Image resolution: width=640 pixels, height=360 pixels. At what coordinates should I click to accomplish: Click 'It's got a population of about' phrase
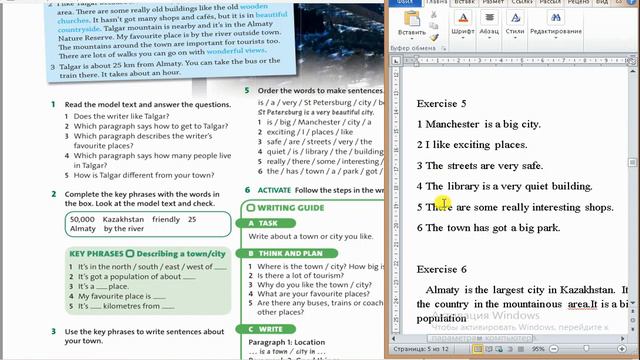[129, 276]
